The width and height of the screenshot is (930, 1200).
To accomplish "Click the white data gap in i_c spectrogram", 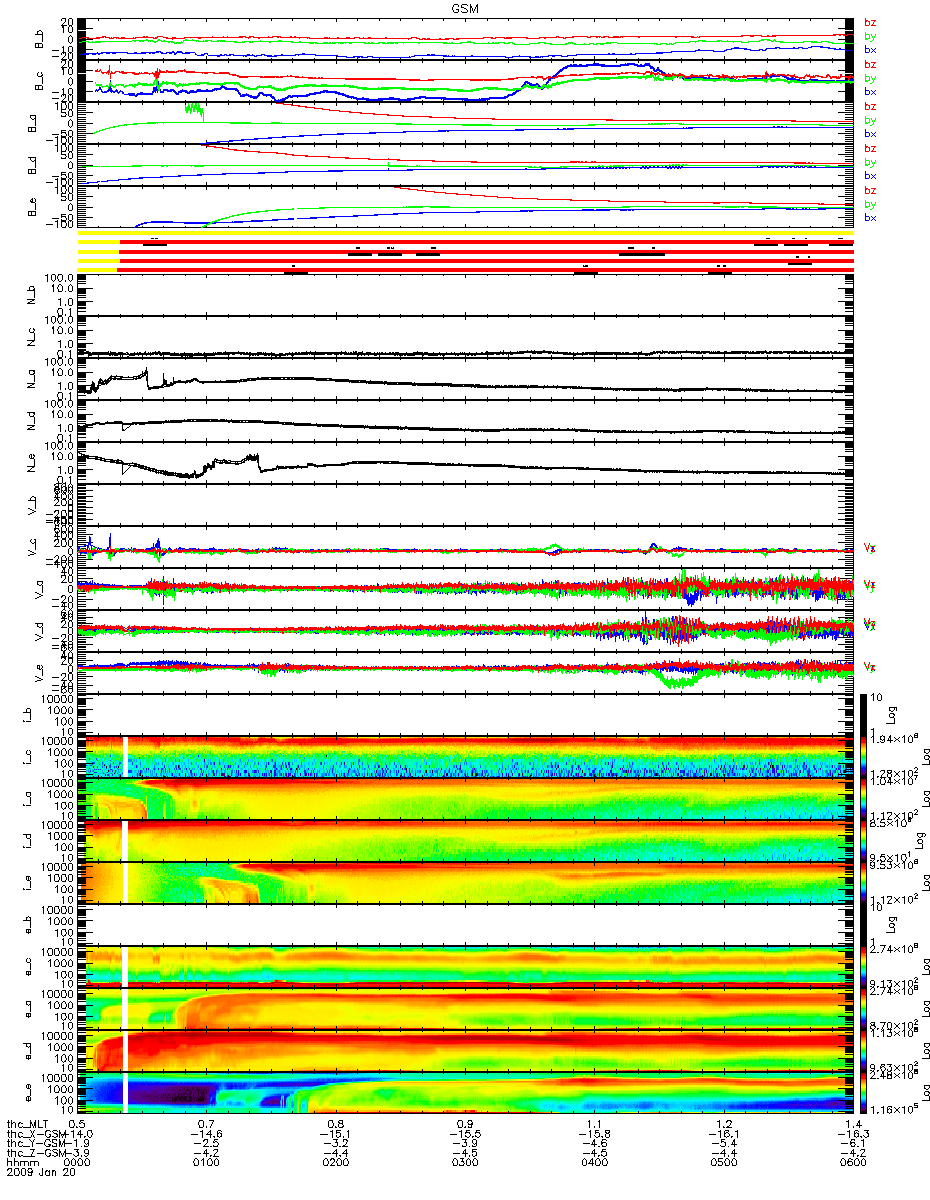I will [x=126, y=757].
